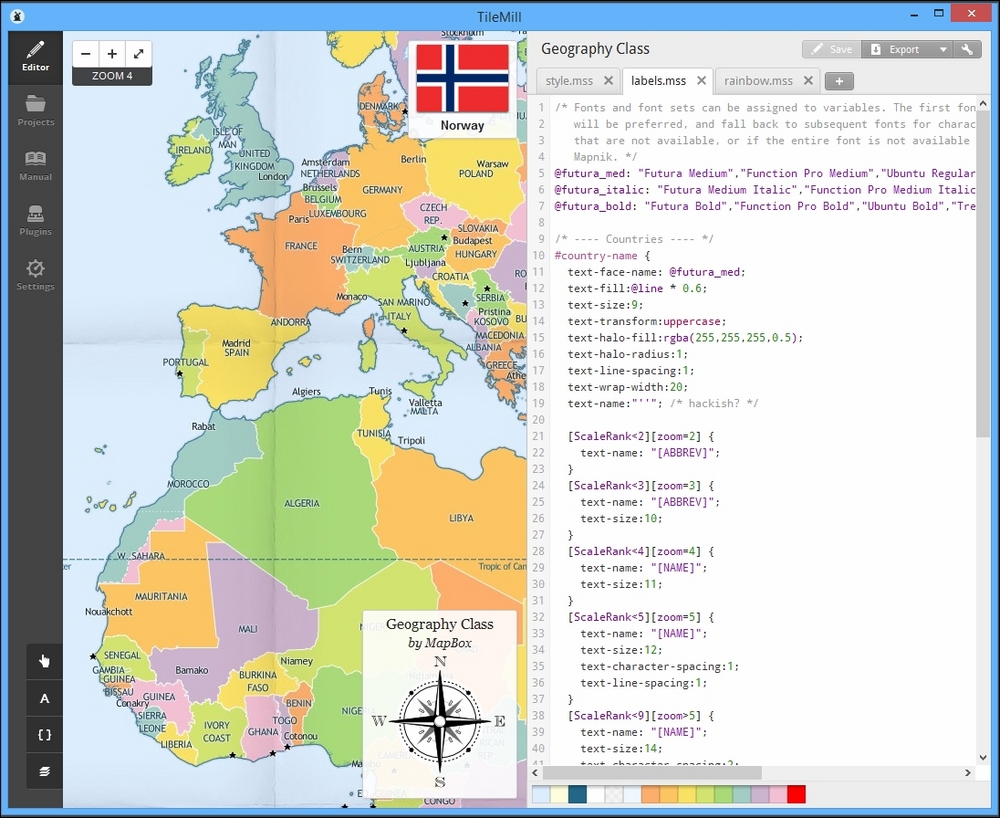Open the Plugins panel
The image size is (1000, 818).
35,219
